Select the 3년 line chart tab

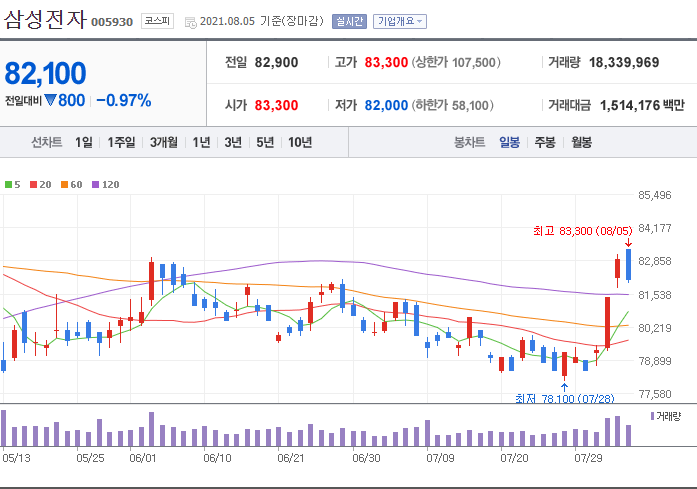[233, 142]
